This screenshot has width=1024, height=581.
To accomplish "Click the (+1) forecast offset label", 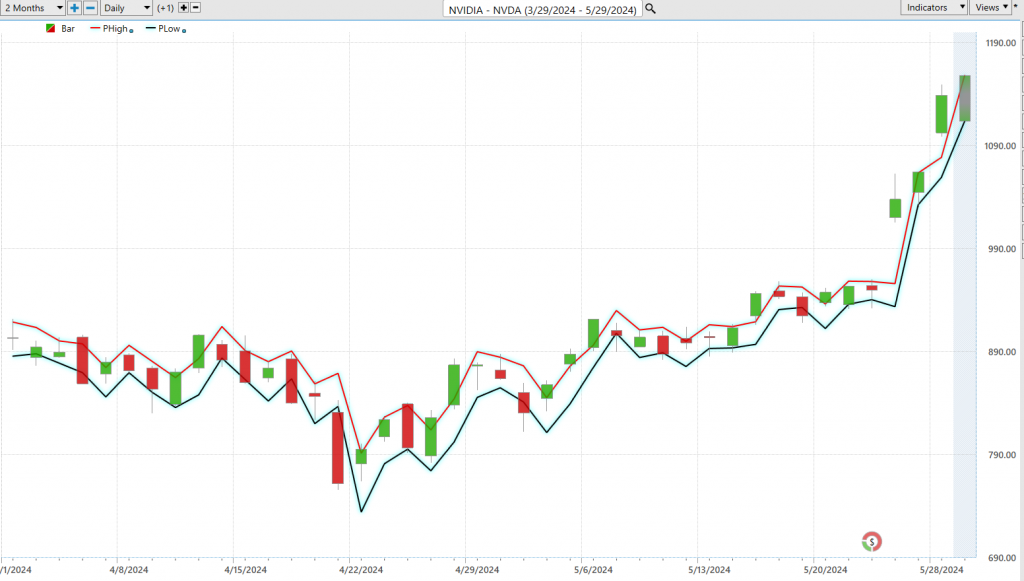I will click(x=165, y=8).
